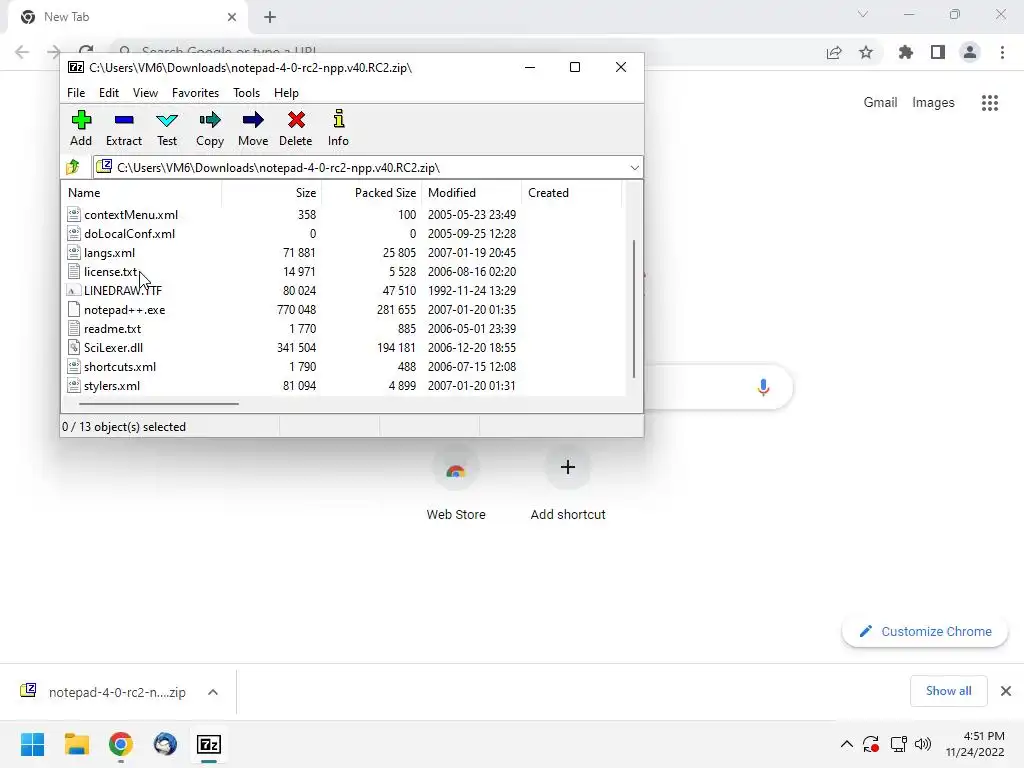The height and width of the screenshot is (768, 1024).
Task: Open new tab in Chrome
Action: click(270, 17)
